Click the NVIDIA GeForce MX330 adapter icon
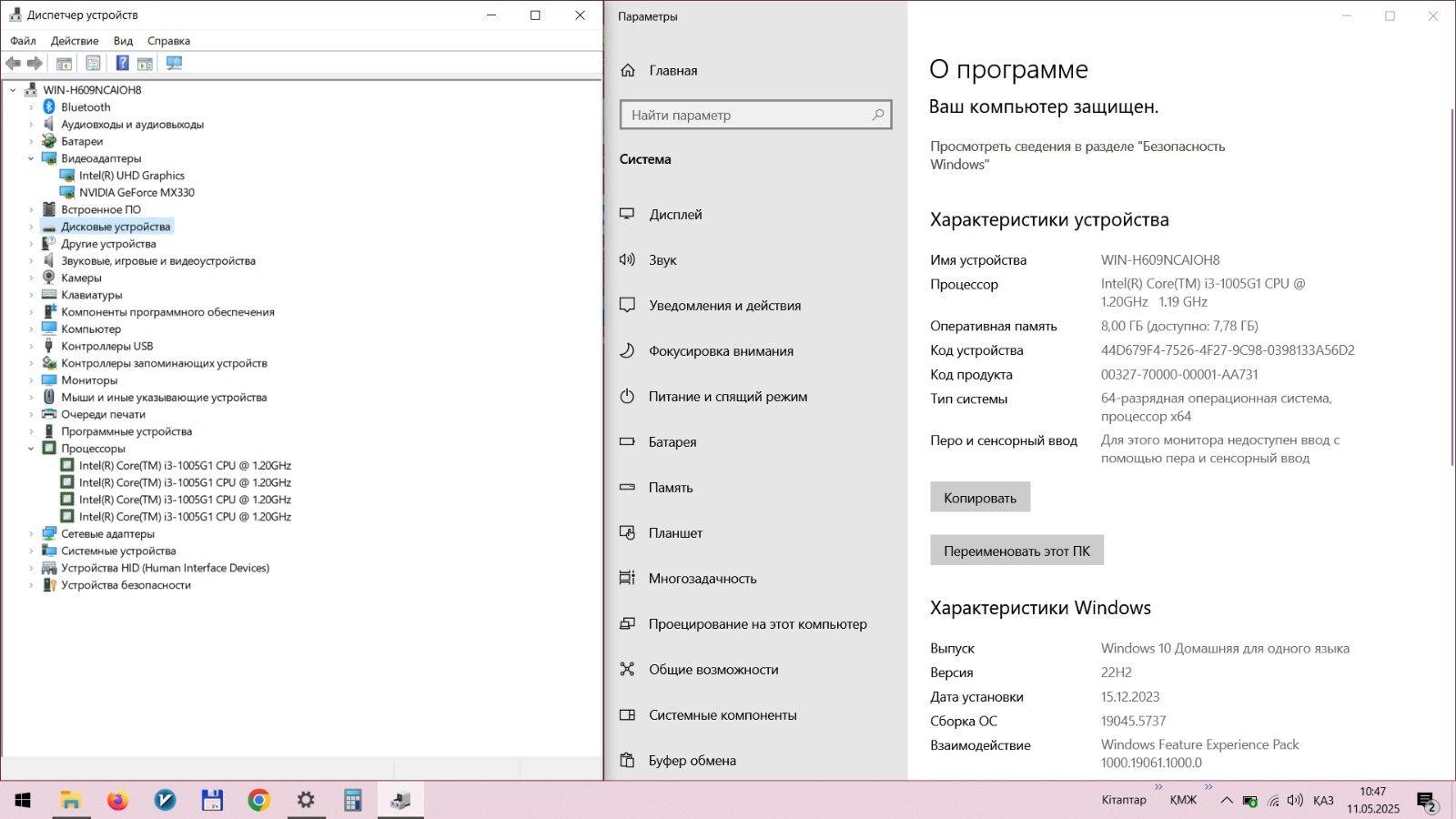The image size is (1456, 819). pos(67,193)
